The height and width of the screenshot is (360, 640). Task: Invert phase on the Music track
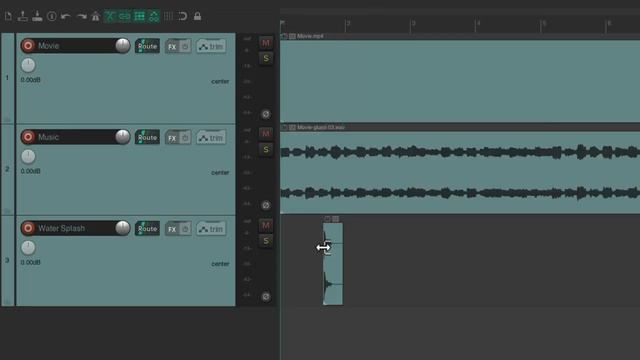click(266, 205)
